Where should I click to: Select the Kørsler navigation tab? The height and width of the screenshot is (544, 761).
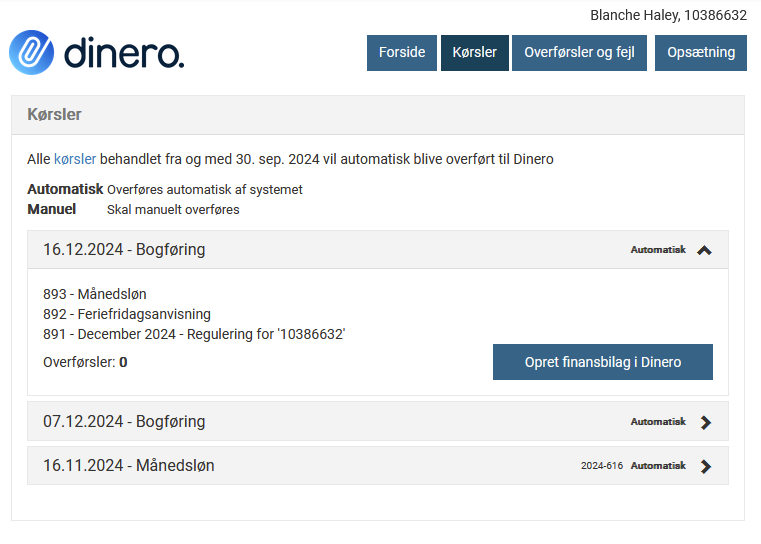tap(475, 52)
